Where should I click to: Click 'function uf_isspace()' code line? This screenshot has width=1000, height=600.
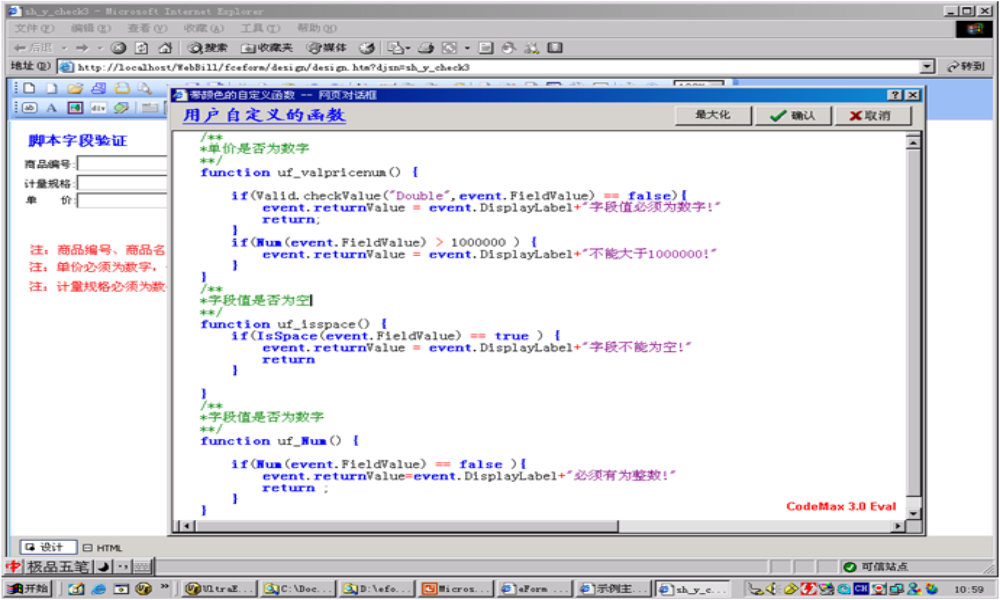(x=293, y=324)
